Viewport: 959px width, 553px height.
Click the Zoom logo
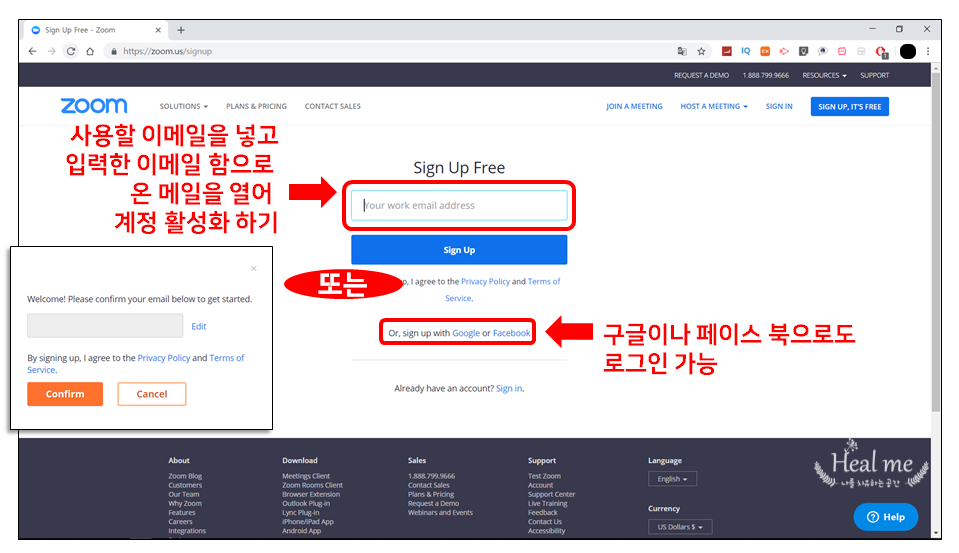94,106
